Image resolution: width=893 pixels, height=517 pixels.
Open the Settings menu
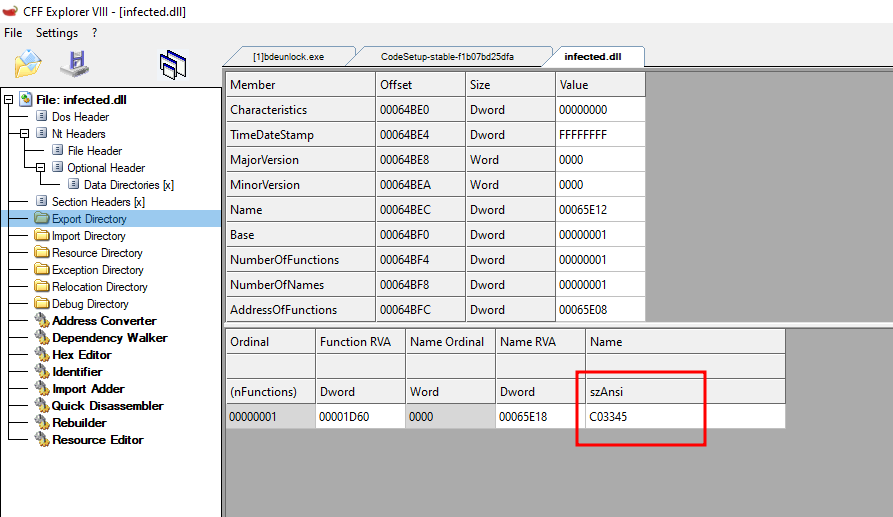click(57, 33)
